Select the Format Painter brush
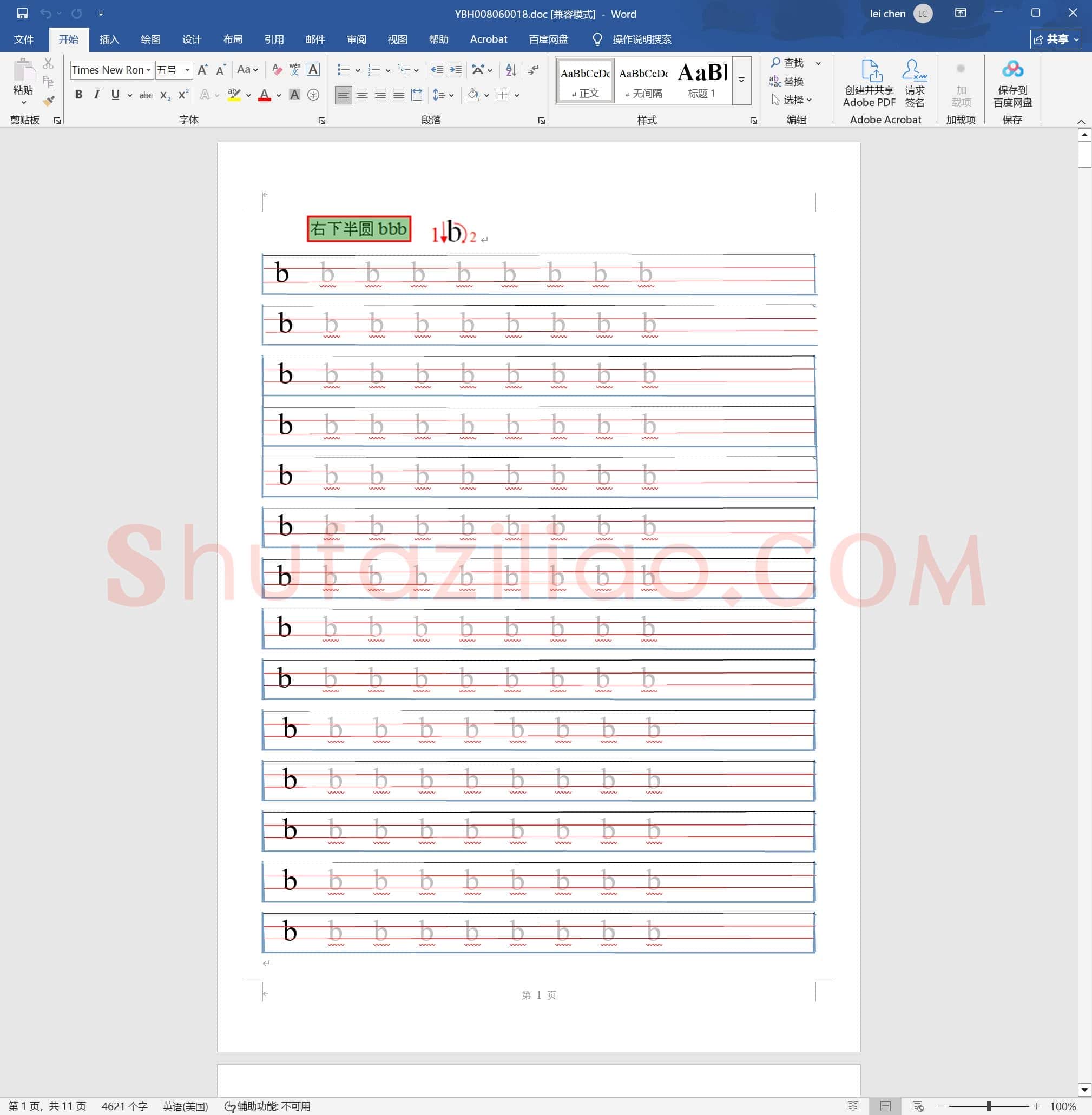This screenshot has width=1092, height=1115. click(x=48, y=101)
